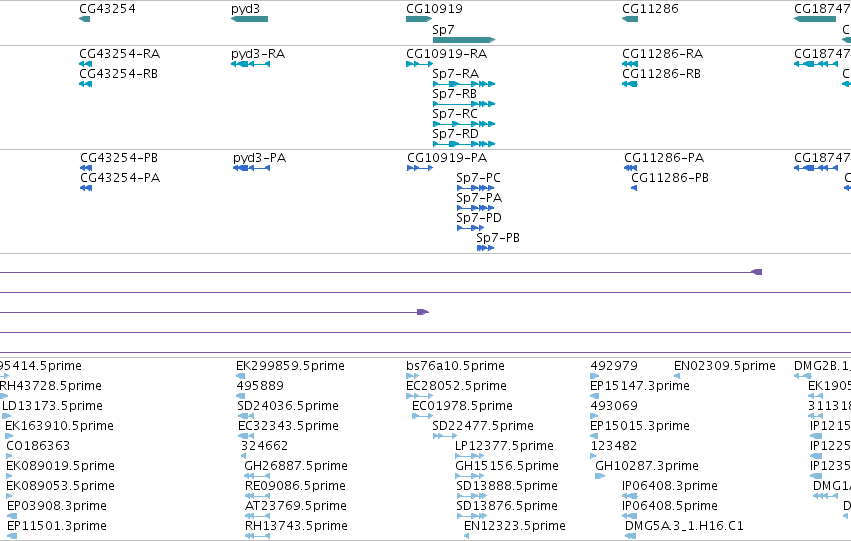Select EST IP06408.3prime
851x541 pixels.
point(670,486)
